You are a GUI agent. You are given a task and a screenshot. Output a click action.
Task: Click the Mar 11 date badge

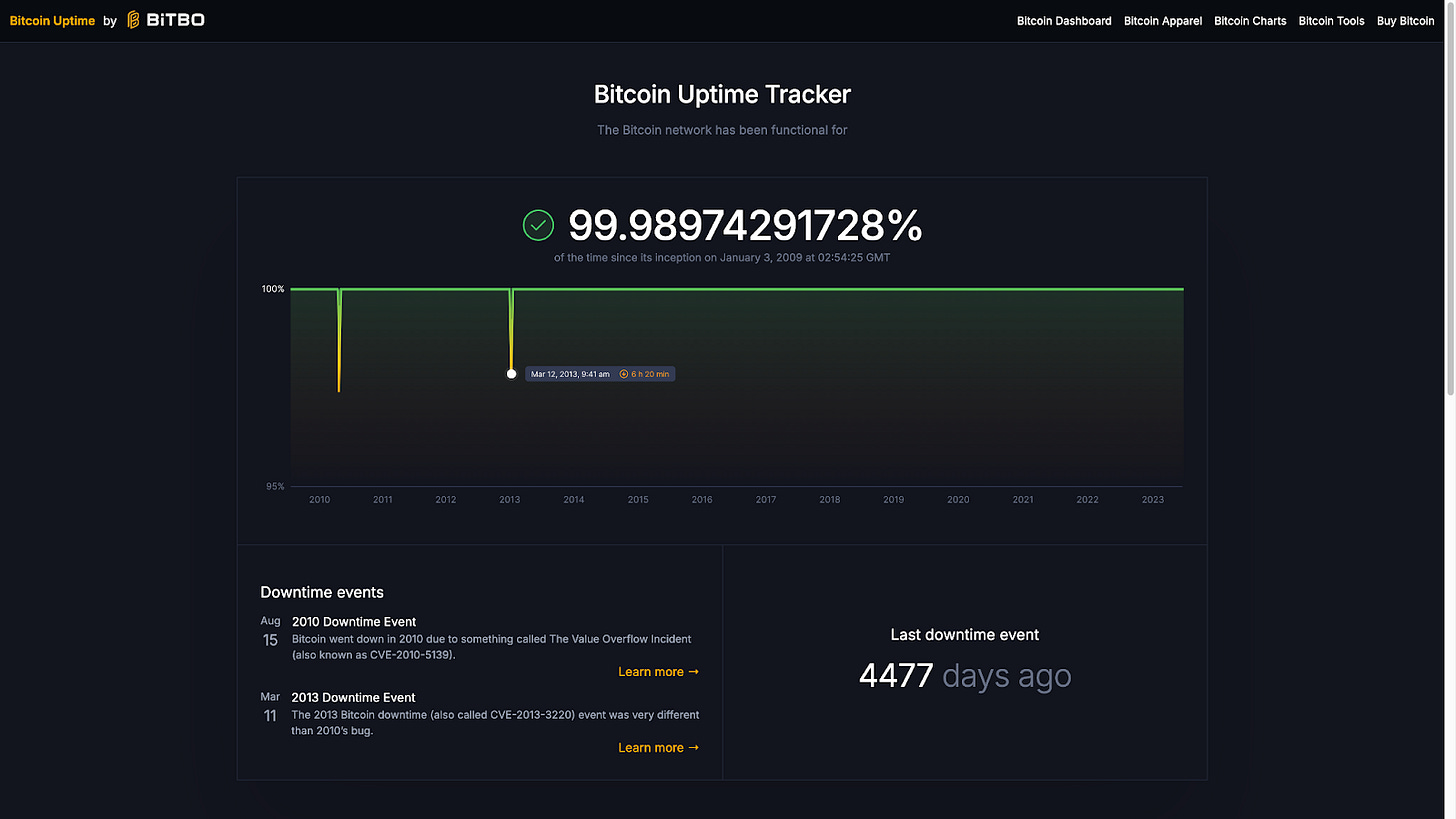coord(270,708)
